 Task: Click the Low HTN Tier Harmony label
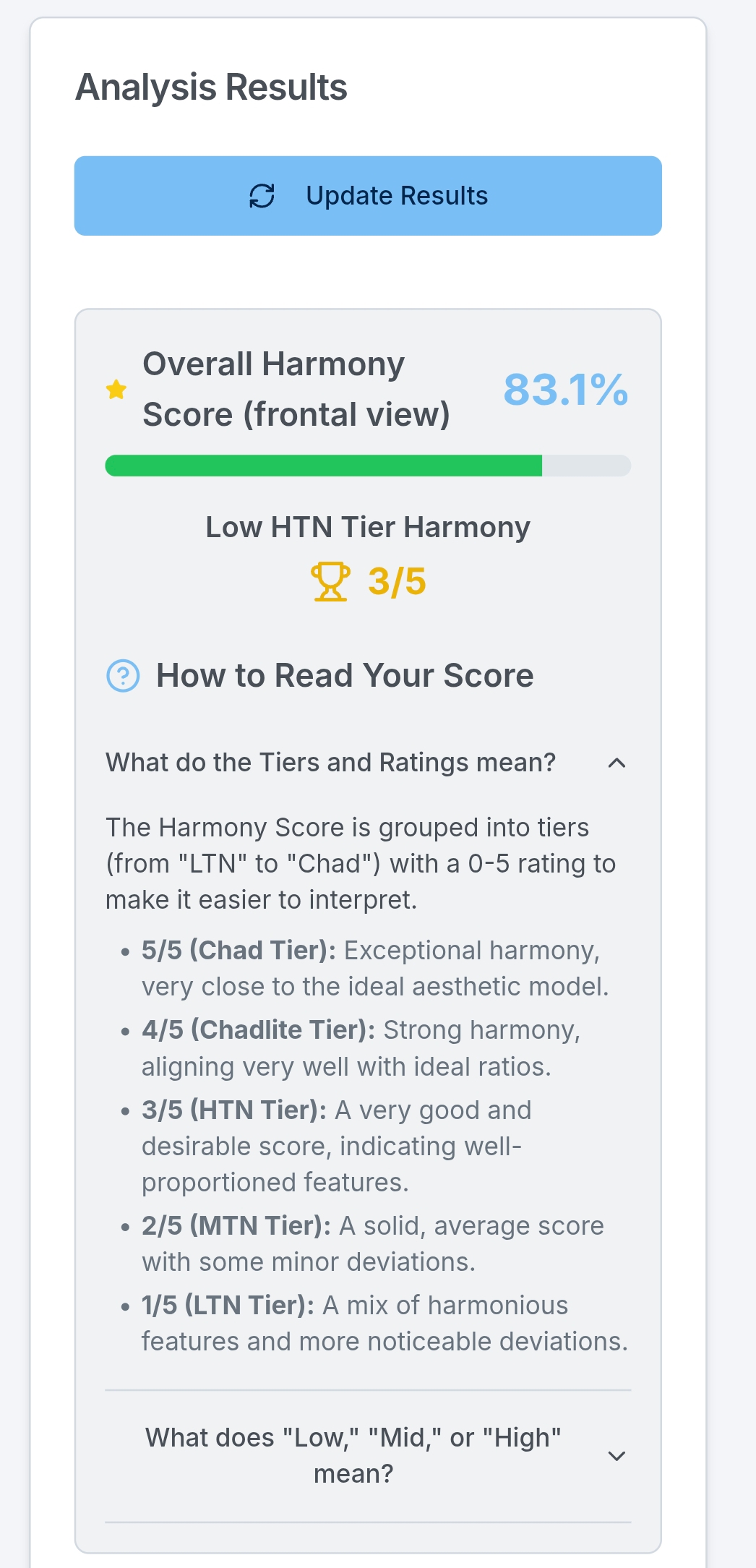tap(368, 527)
